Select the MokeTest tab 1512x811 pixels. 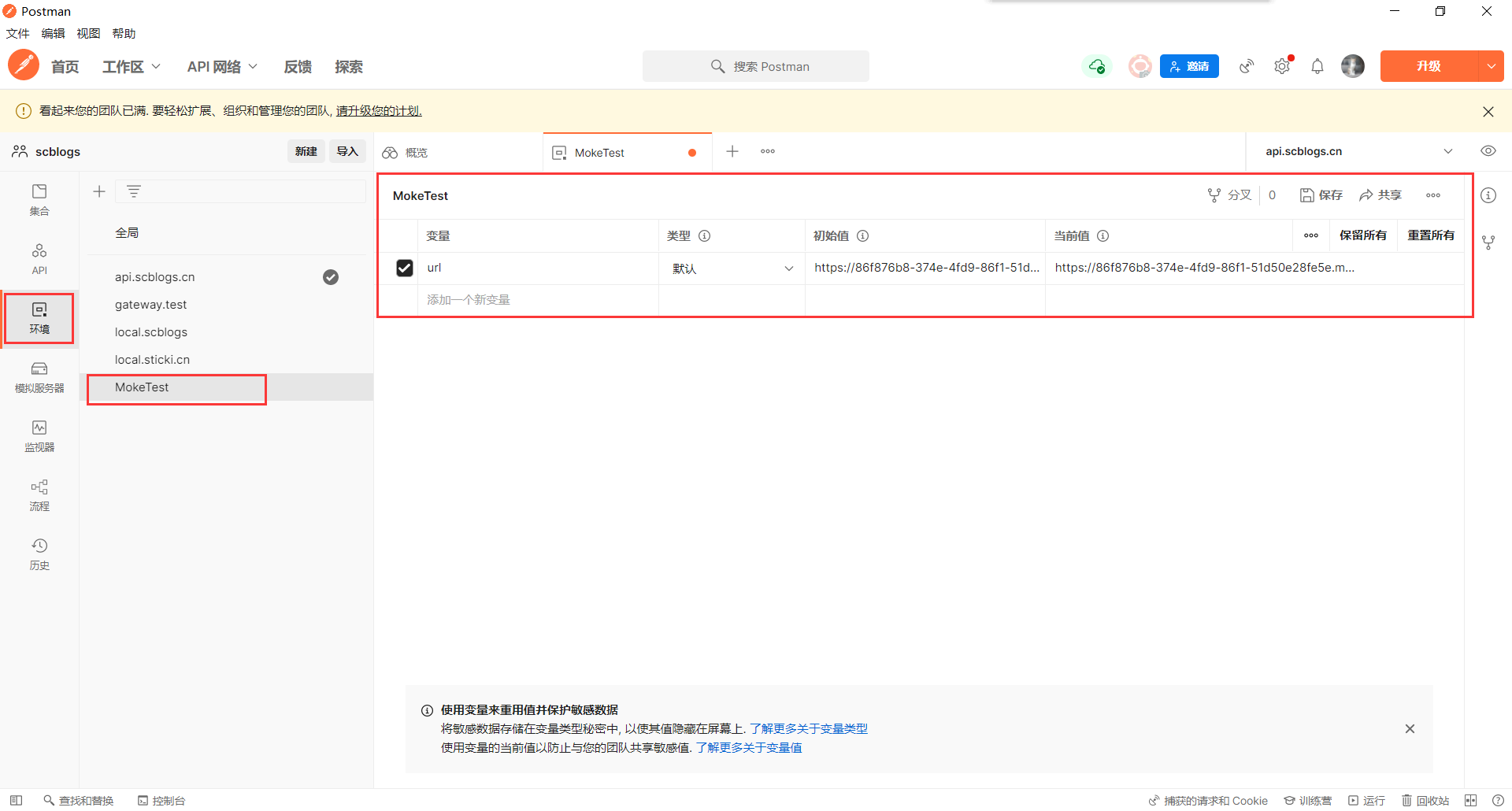627,152
